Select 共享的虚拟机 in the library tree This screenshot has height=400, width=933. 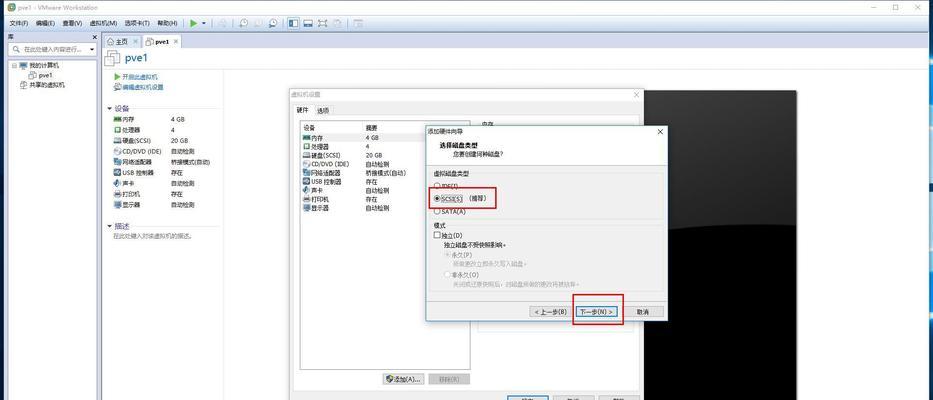(x=47, y=85)
